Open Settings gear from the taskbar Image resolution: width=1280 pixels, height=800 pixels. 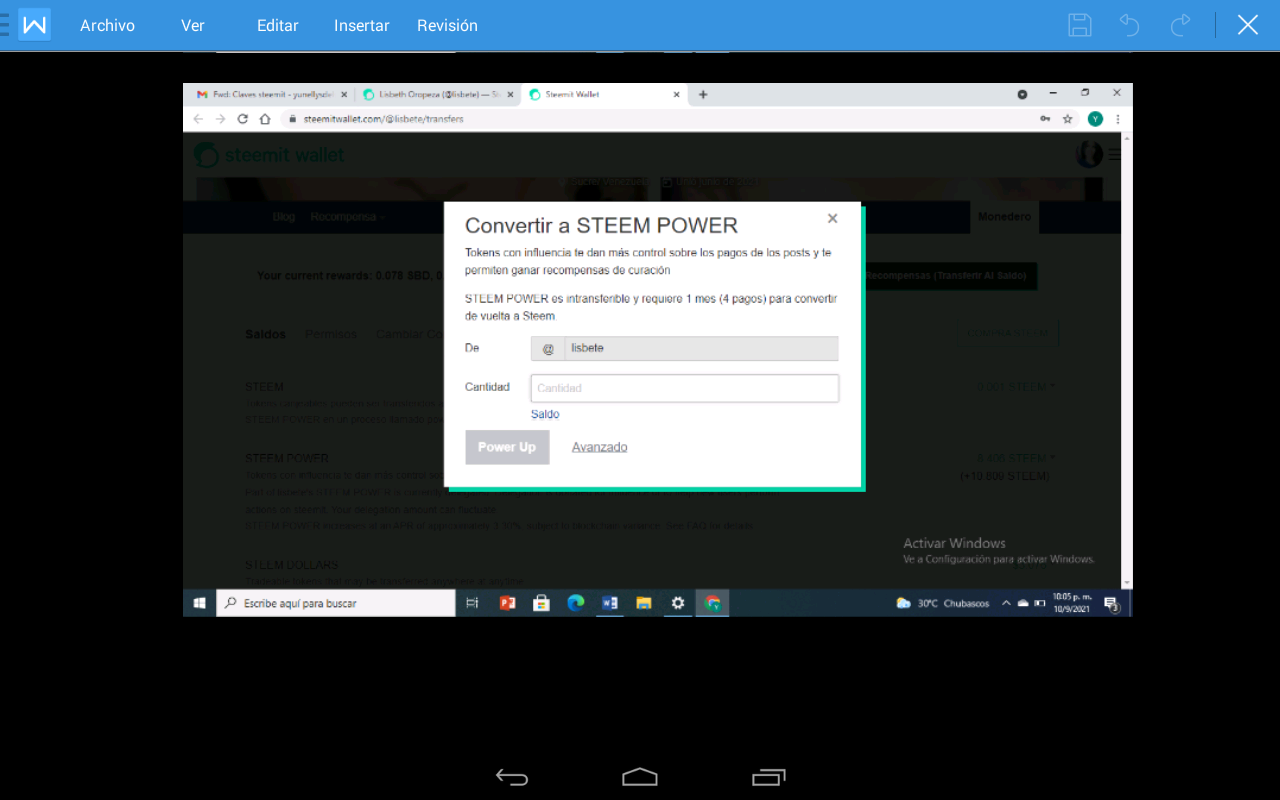point(678,603)
